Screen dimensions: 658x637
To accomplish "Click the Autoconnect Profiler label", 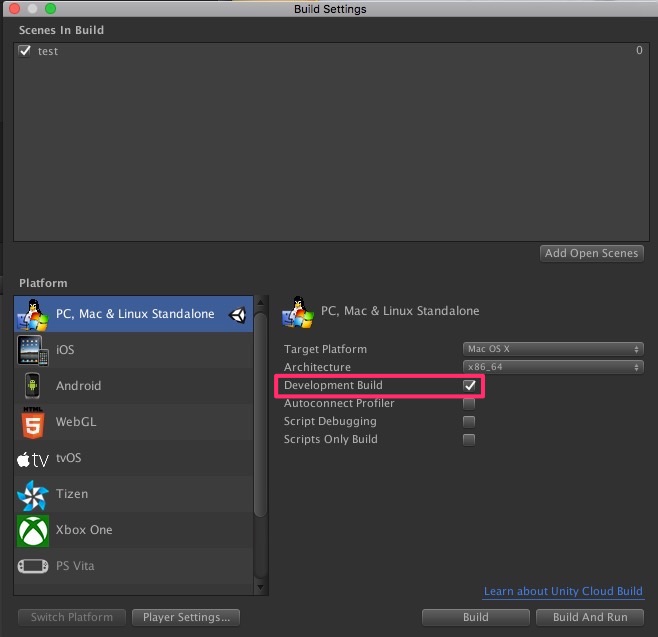I will pos(339,403).
